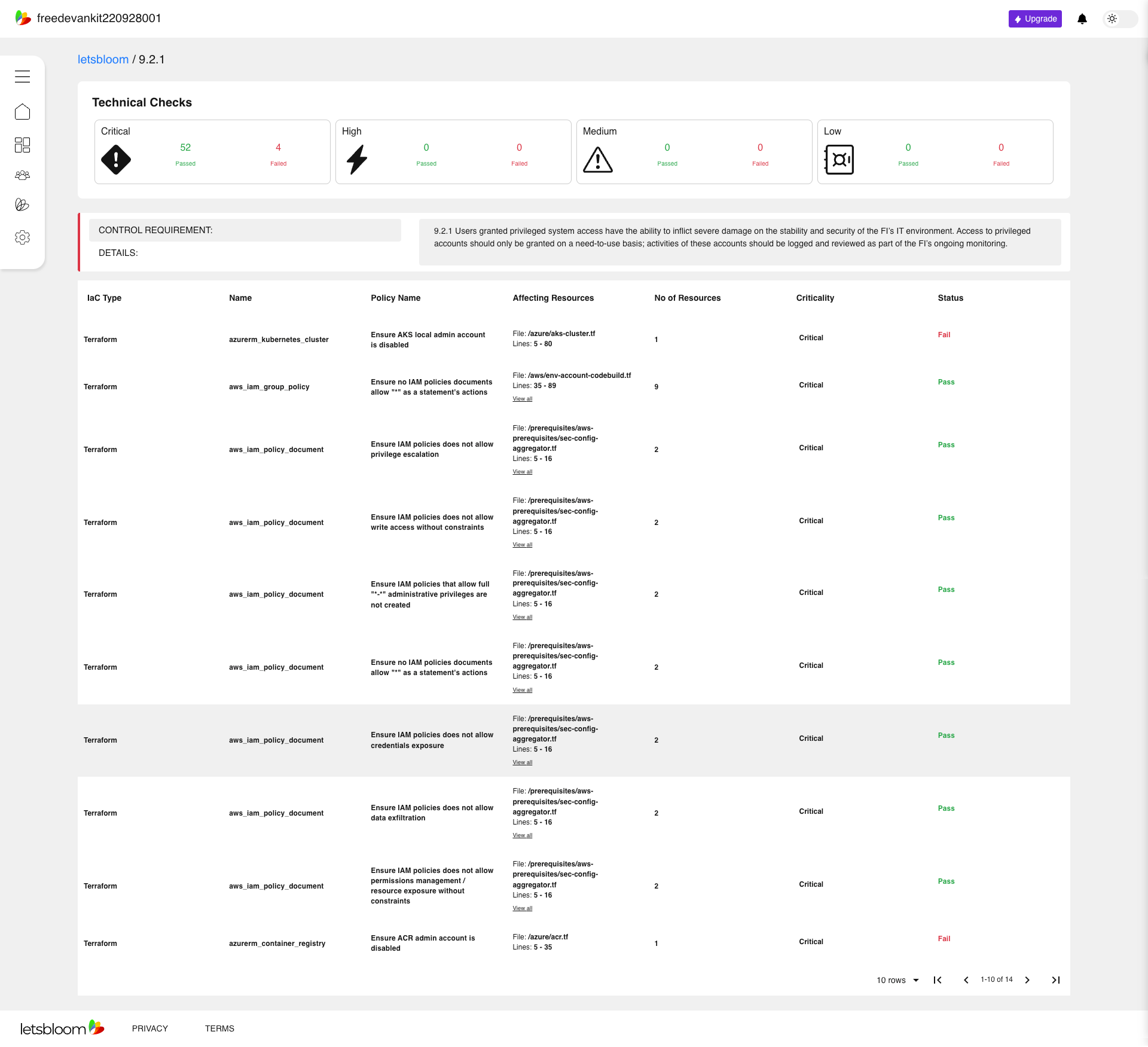Screen dimensions: 1148x1047
Task: Open the users group icon in the sidebar
Action: pos(22,175)
